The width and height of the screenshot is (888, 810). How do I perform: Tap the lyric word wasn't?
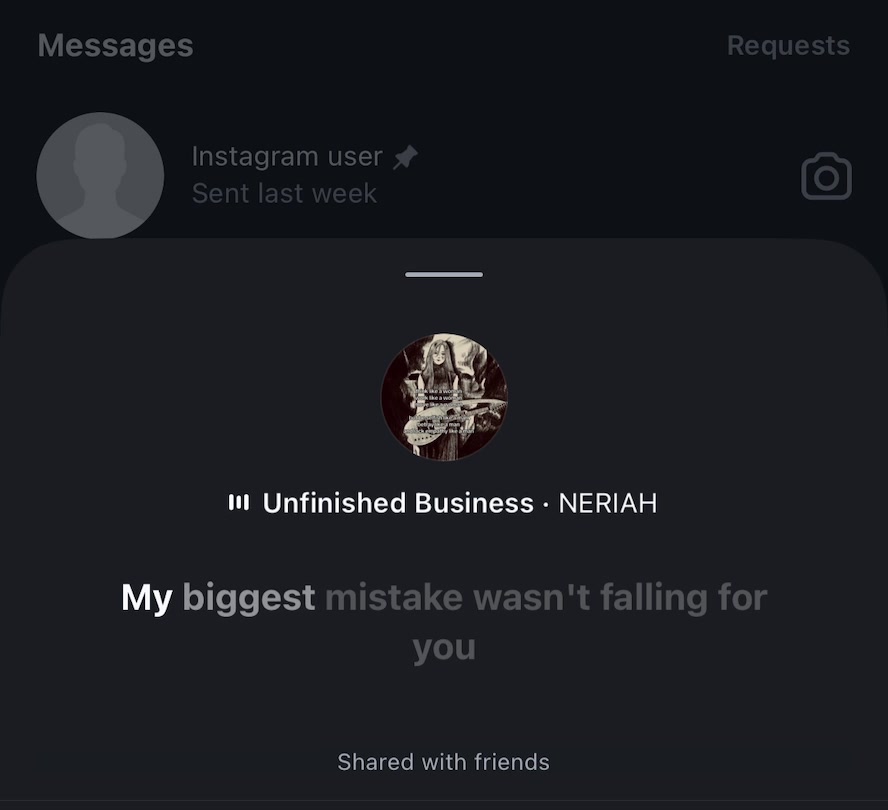point(532,598)
